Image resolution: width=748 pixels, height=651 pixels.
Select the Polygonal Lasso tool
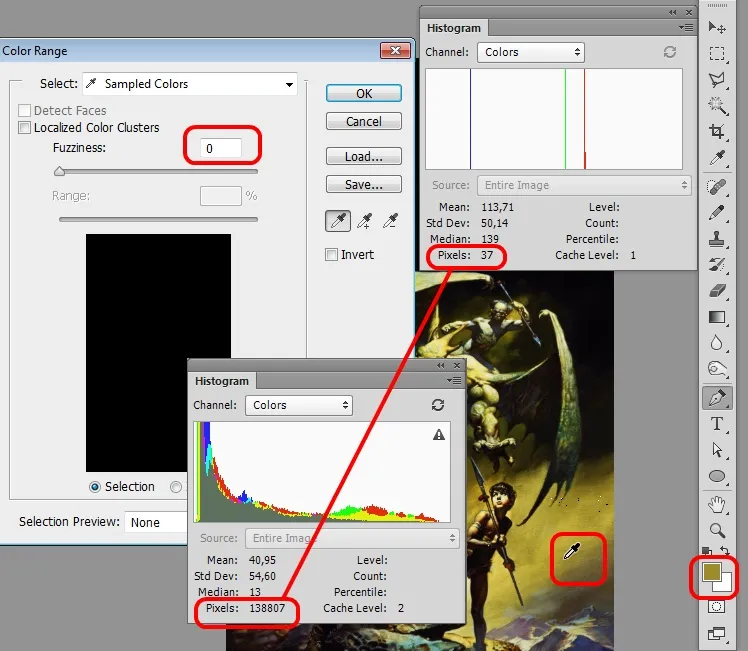[717, 80]
